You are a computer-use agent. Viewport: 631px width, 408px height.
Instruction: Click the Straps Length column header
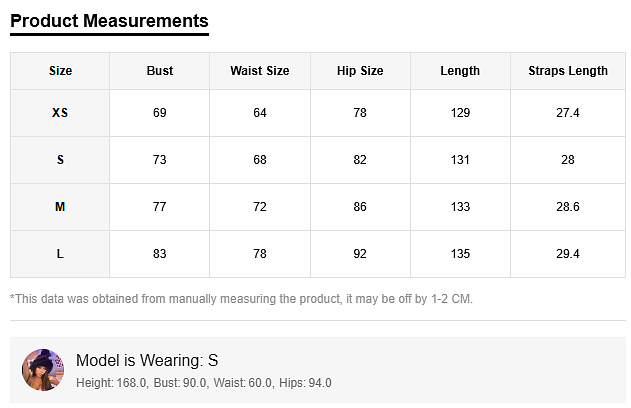click(568, 71)
